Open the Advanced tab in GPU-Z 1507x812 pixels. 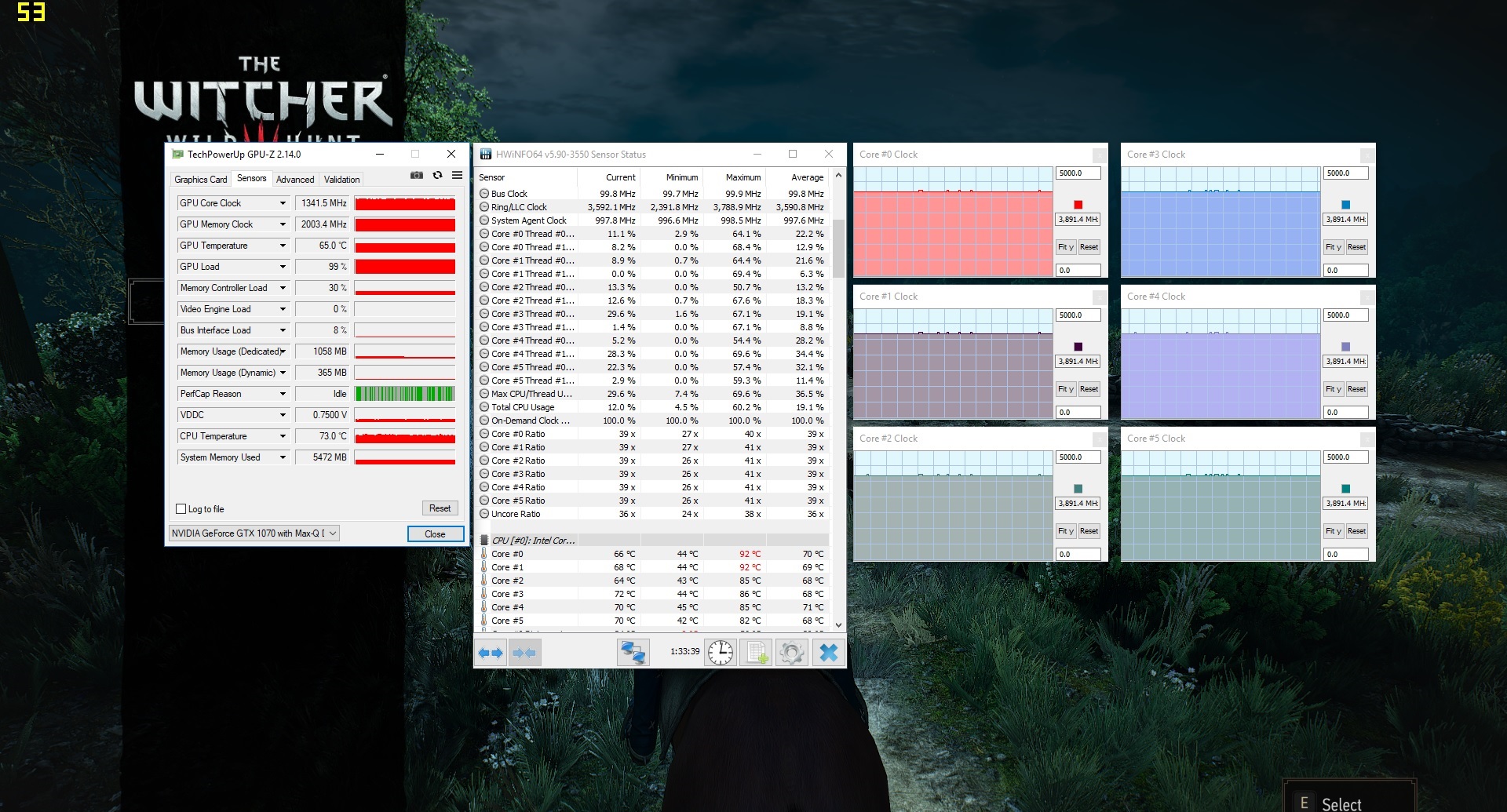point(295,180)
